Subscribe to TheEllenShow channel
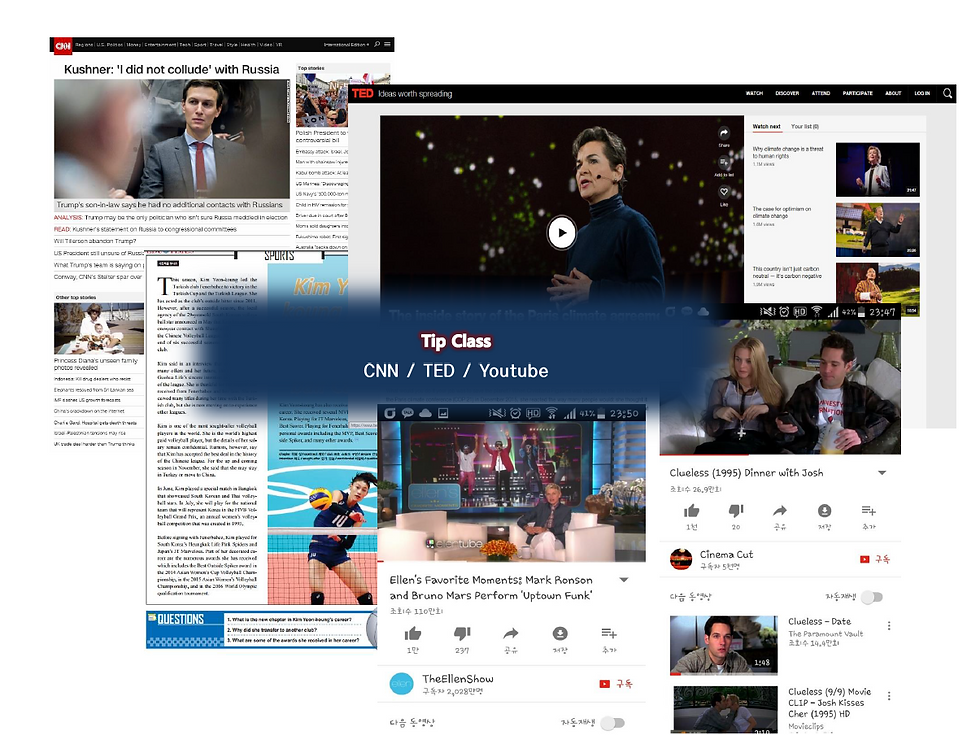This screenshot has width=980, height=735. (616, 684)
